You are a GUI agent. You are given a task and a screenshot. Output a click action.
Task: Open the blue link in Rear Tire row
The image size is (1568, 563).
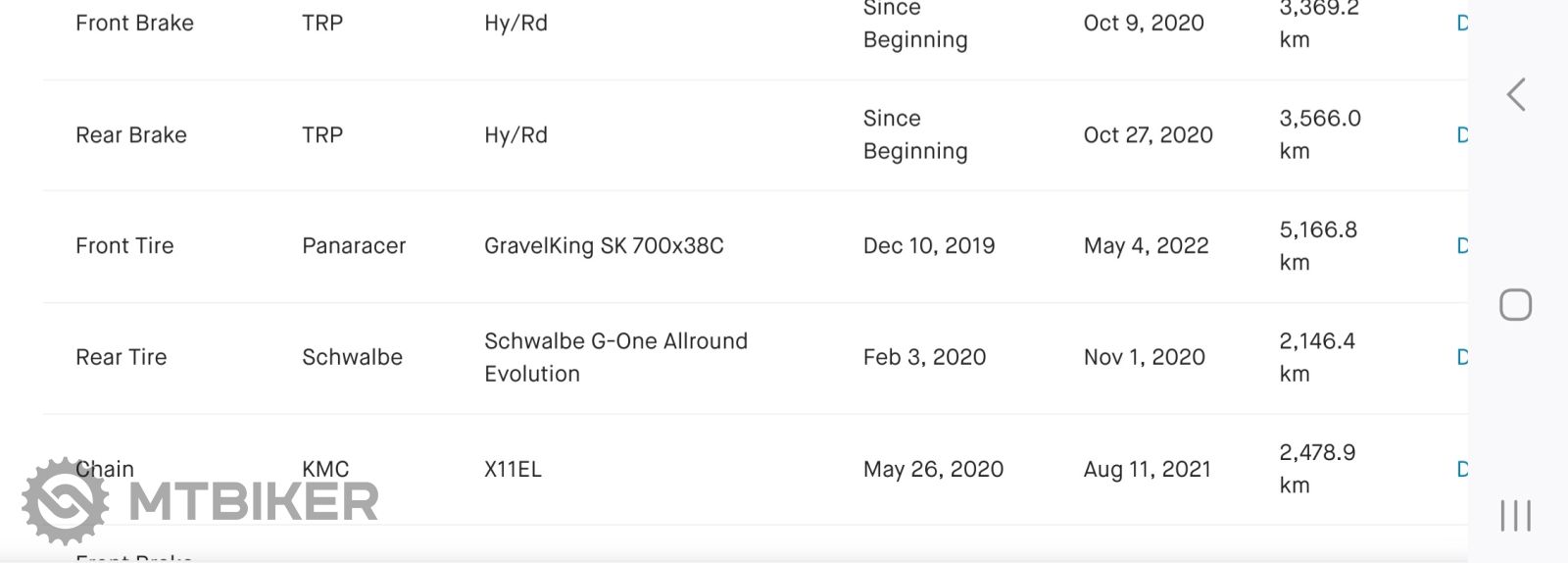point(1462,357)
